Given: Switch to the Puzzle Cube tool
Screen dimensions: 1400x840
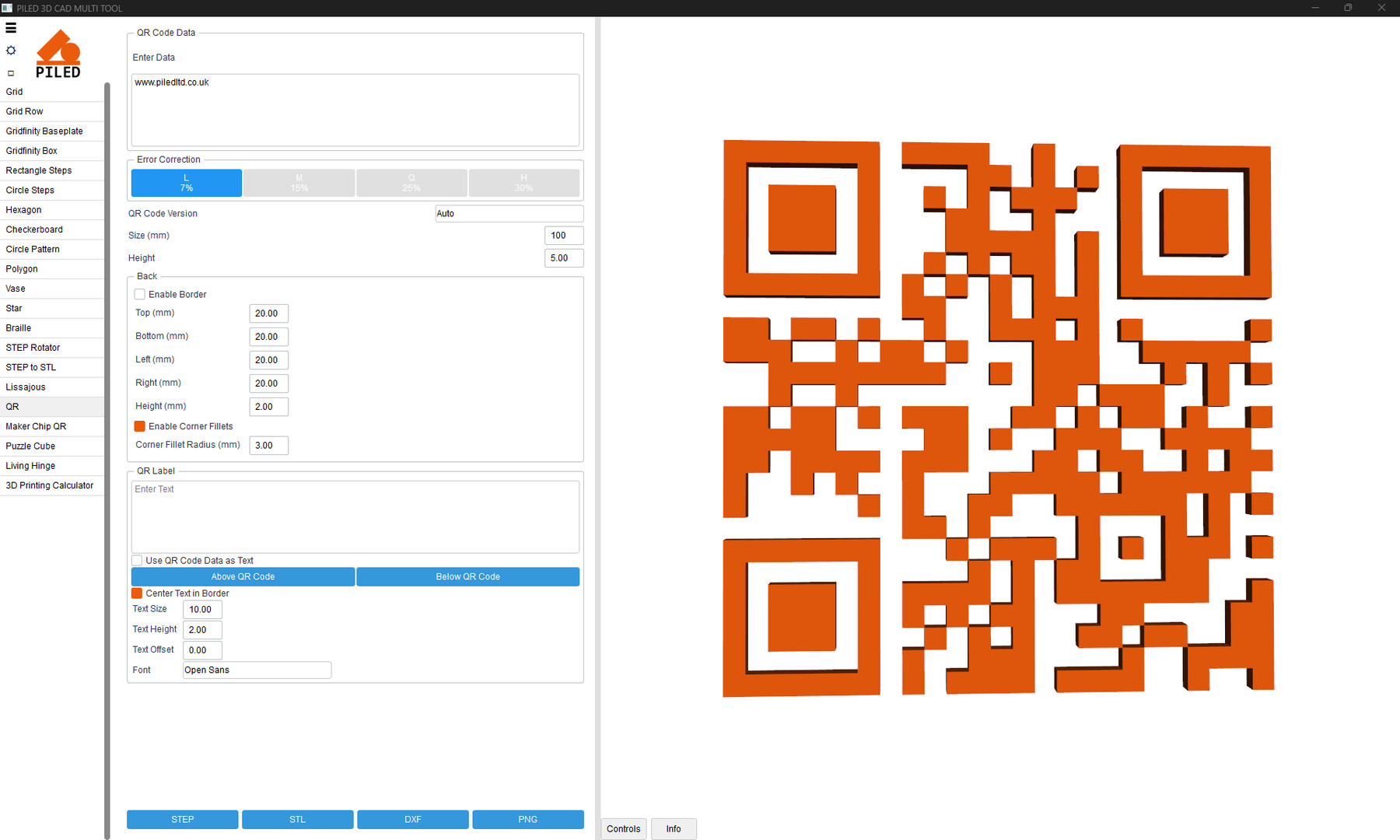Looking at the screenshot, I should [x=52, y=446].
